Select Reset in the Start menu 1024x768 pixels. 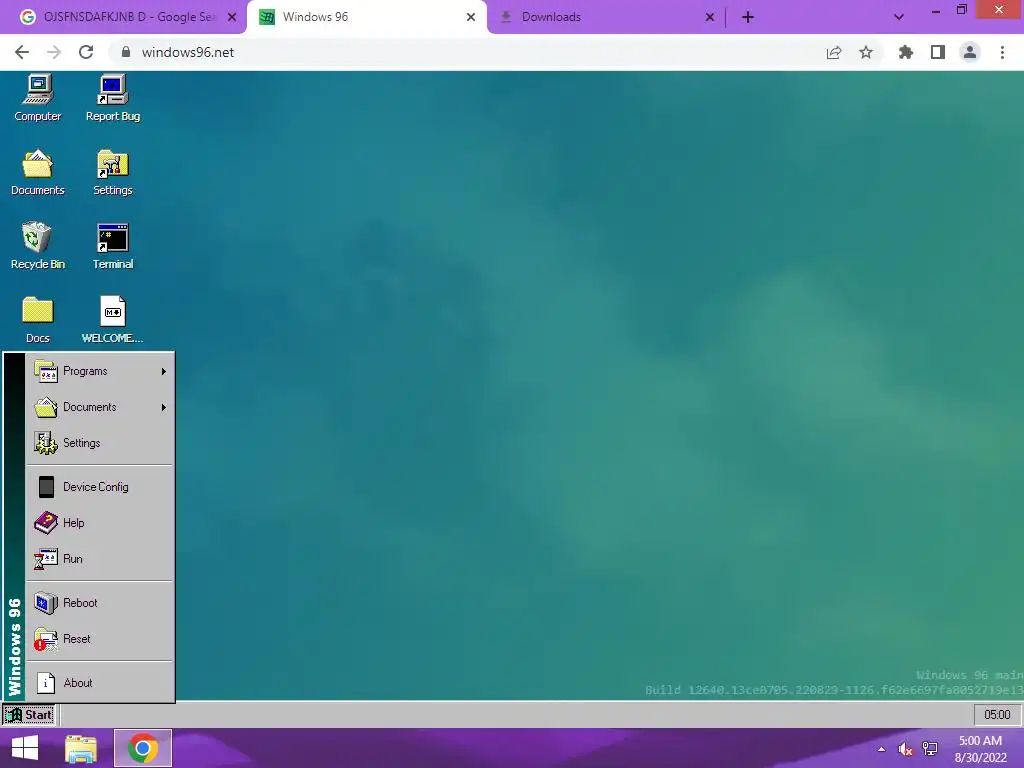point(99,639)
